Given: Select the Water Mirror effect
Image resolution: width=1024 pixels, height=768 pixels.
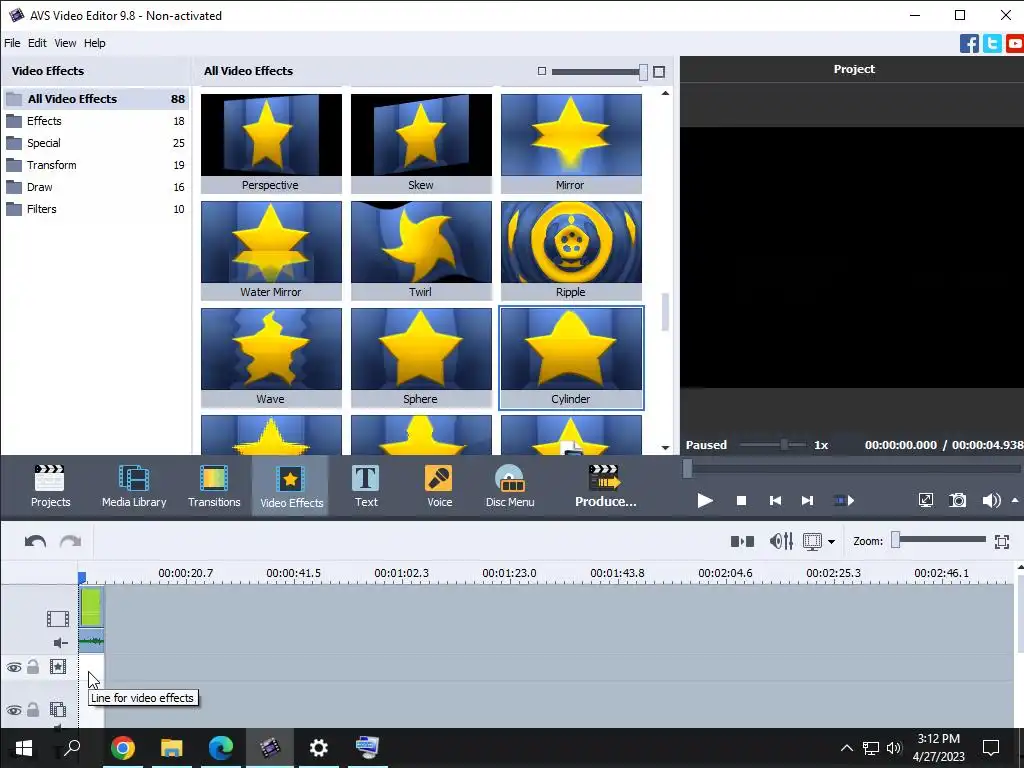Looking at the screenshot, I should 271,250.
